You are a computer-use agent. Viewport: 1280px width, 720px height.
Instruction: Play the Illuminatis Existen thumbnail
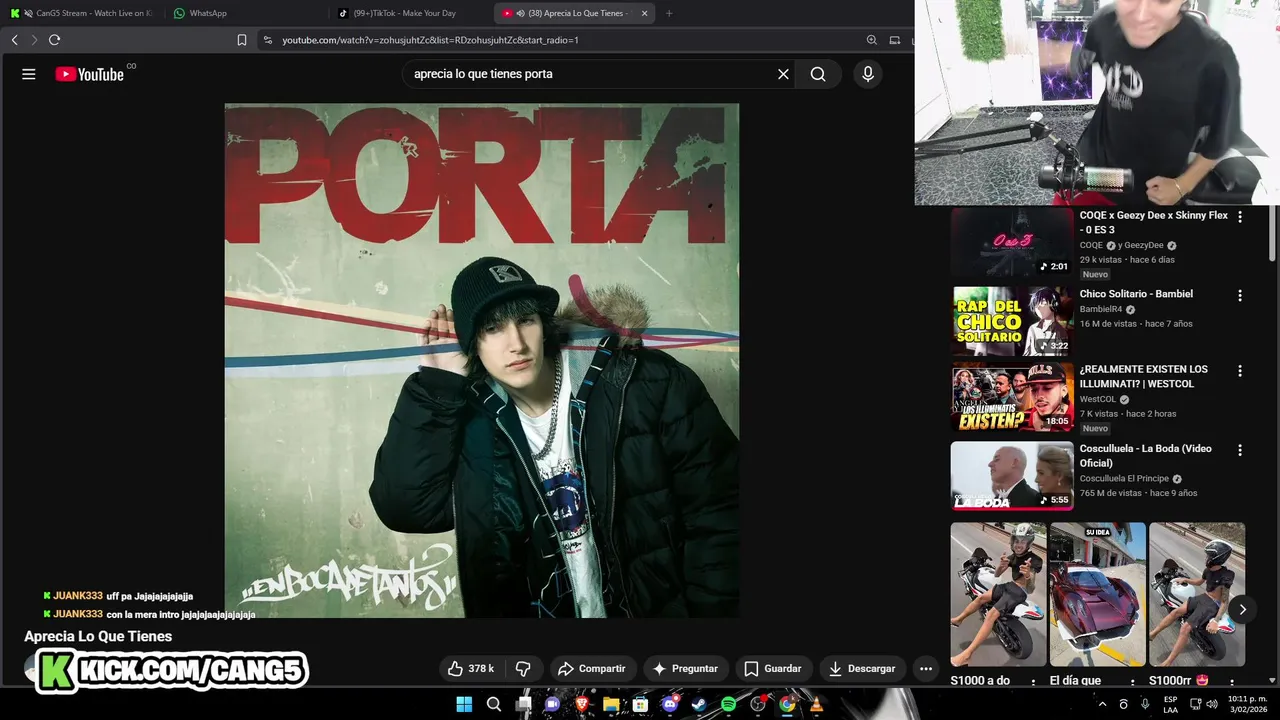pyautogui.click(x=1012, y=397)
